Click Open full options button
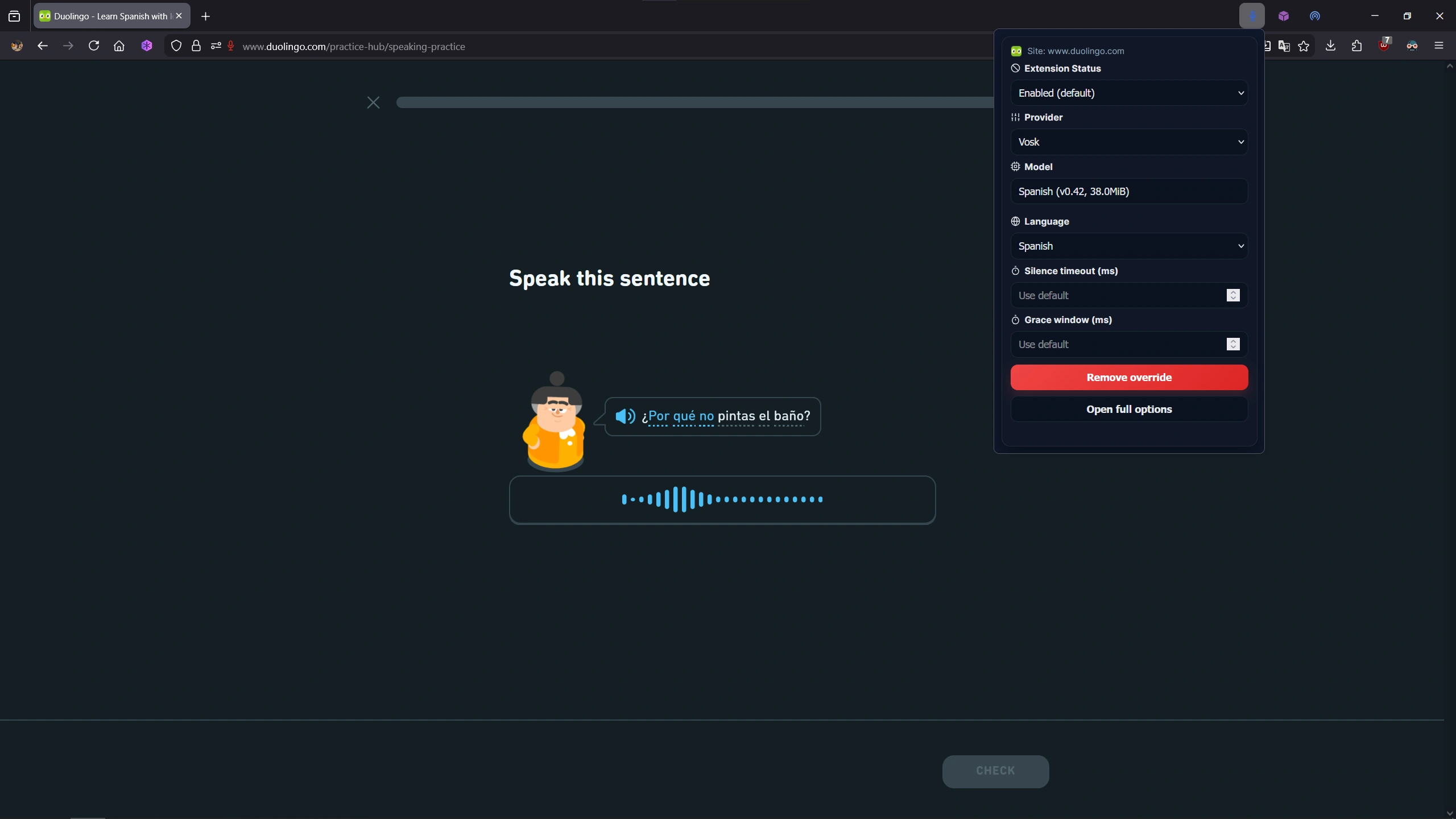Image resolution: width=1456 pixels, height=819 pixels. click(1128, 409)
